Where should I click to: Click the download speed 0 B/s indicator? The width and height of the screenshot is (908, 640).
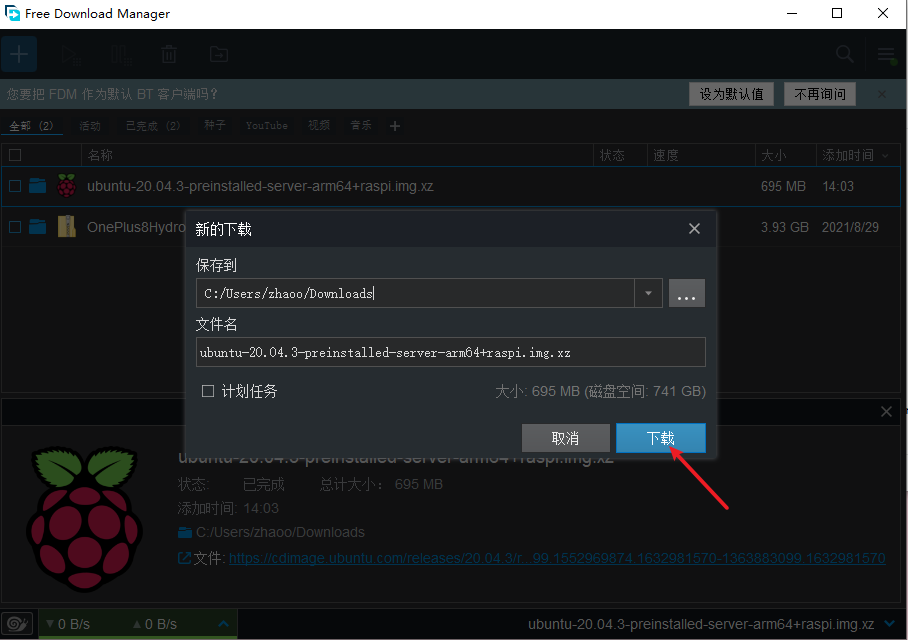(x=68, y=624)
